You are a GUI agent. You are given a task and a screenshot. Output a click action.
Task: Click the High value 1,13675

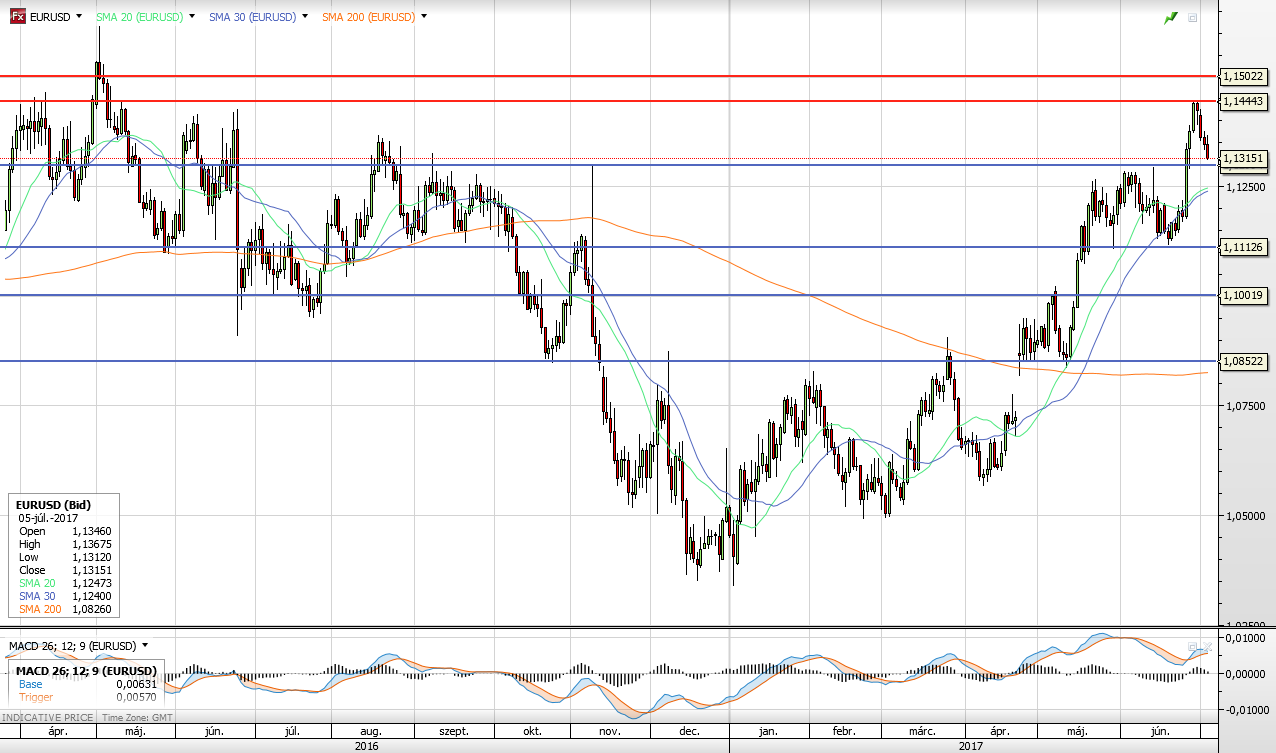click(91, 544)
